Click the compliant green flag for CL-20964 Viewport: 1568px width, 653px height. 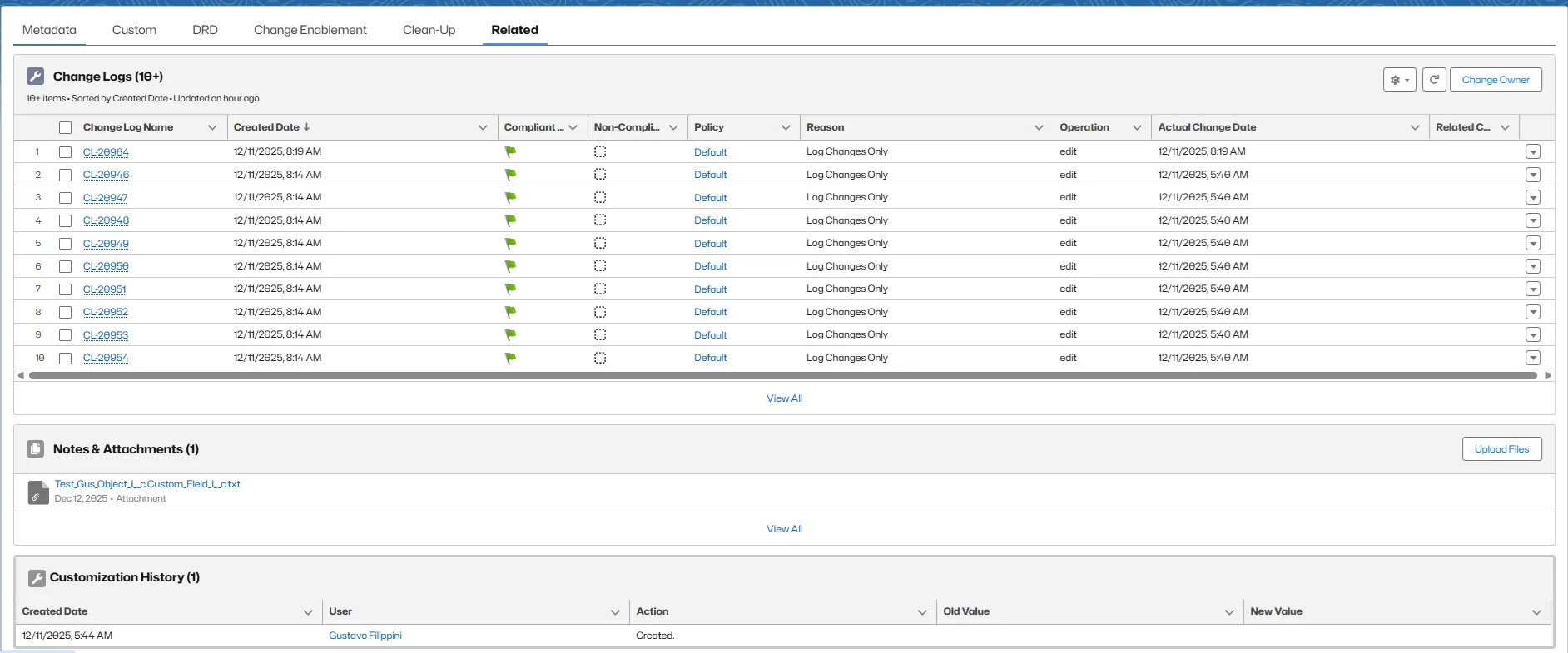coord(510,152)
